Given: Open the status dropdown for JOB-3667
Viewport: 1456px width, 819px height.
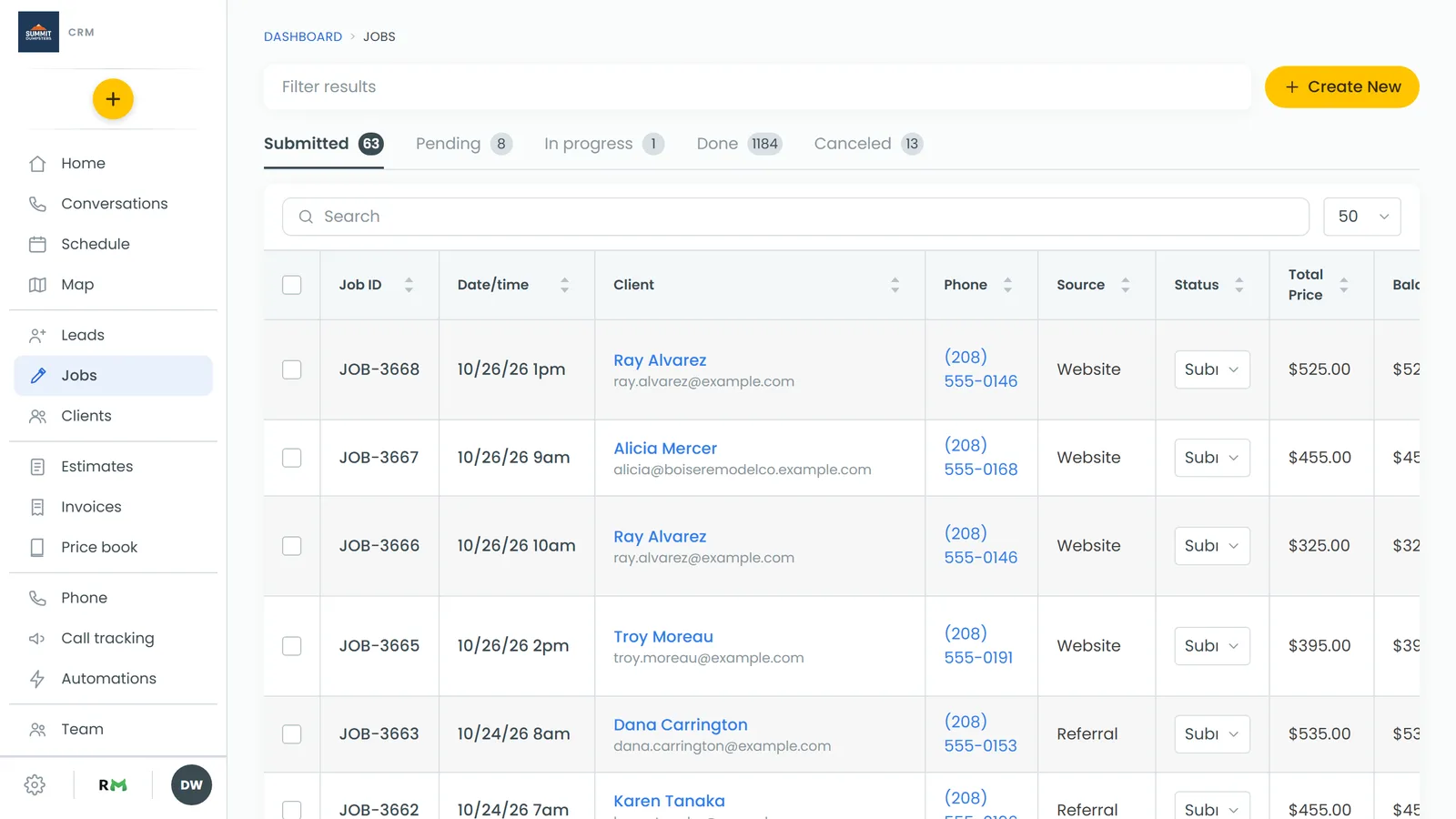Looking at the screenshot, I should tap(1212, 458).
